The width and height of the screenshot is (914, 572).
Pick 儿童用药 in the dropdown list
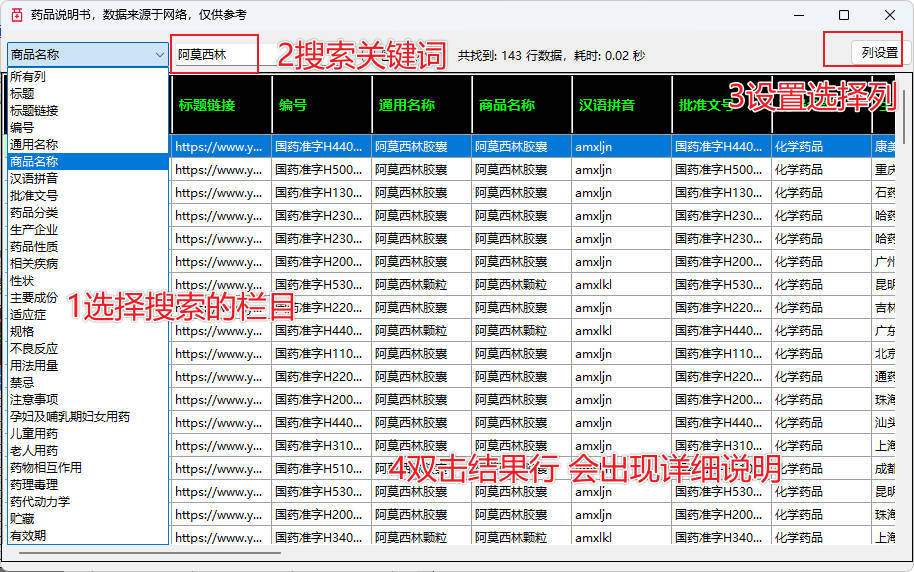pyautogui.click(x=34, y=434)
